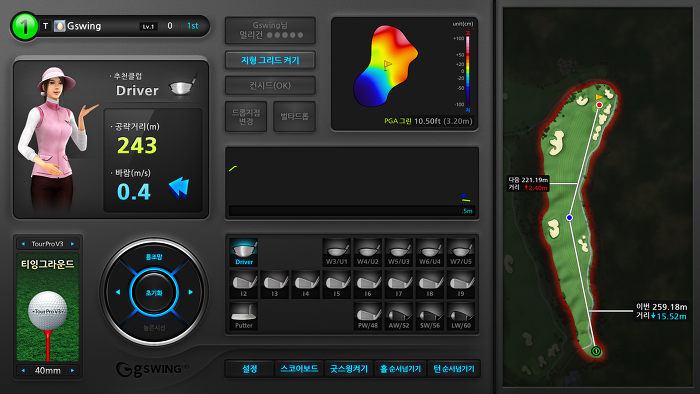700x394 pixels.
Task: Click the Gswing player name
Action: point(84,26)
